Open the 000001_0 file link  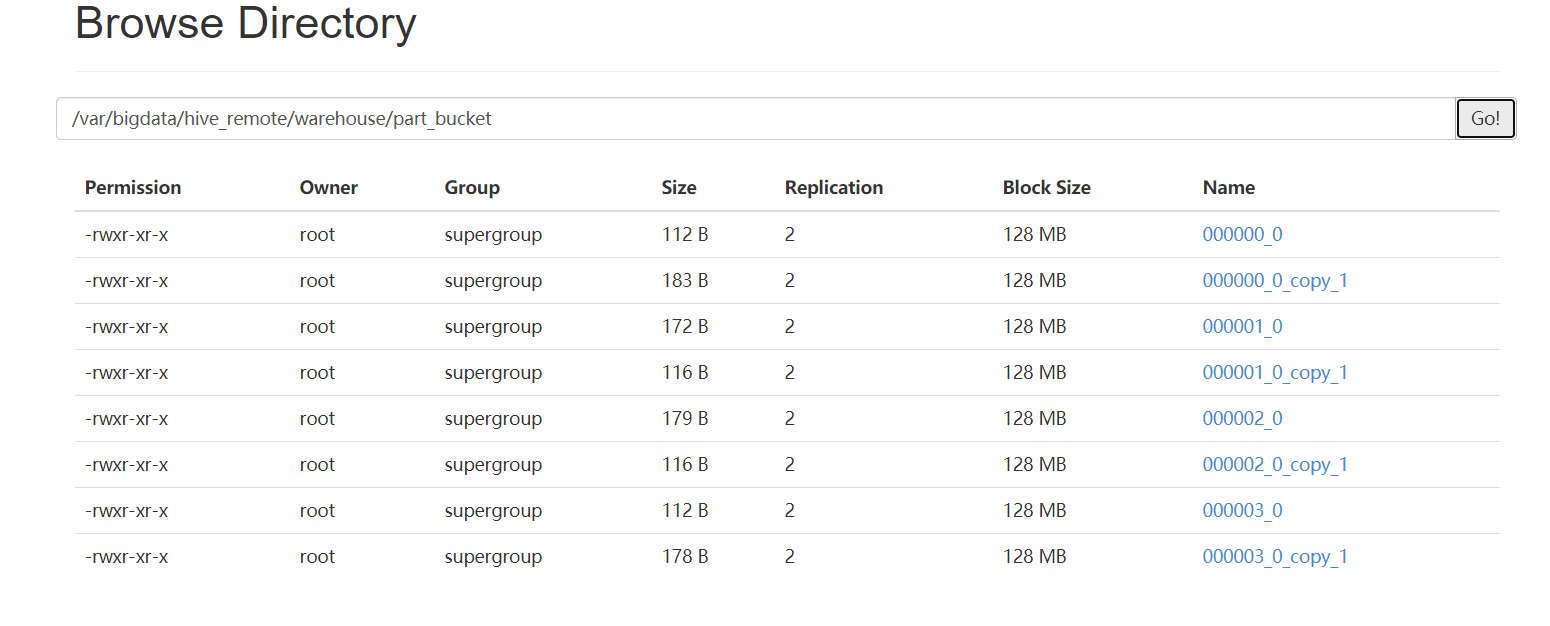coord(1242,327)
